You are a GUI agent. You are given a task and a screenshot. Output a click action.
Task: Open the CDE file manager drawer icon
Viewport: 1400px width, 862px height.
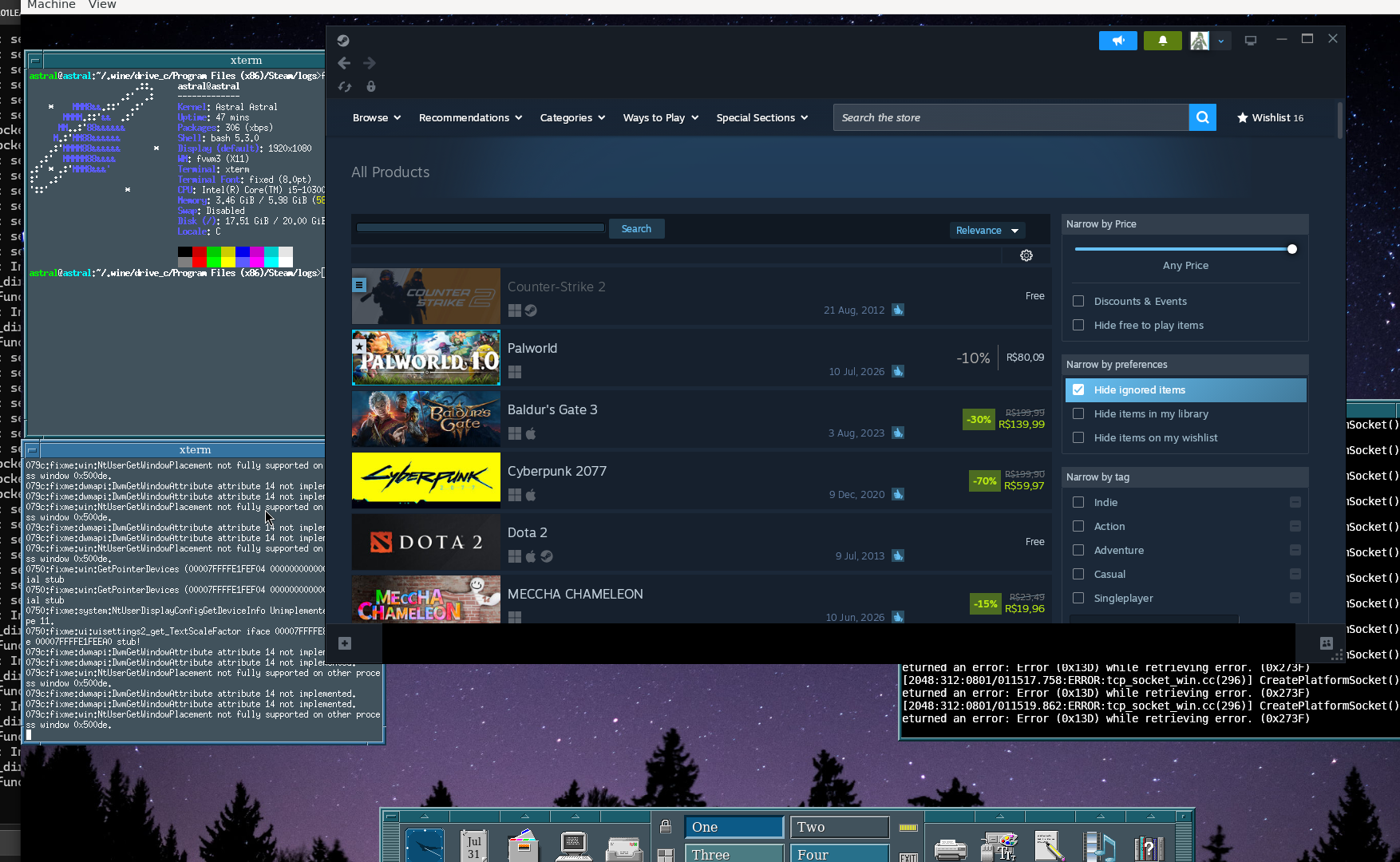524,845
